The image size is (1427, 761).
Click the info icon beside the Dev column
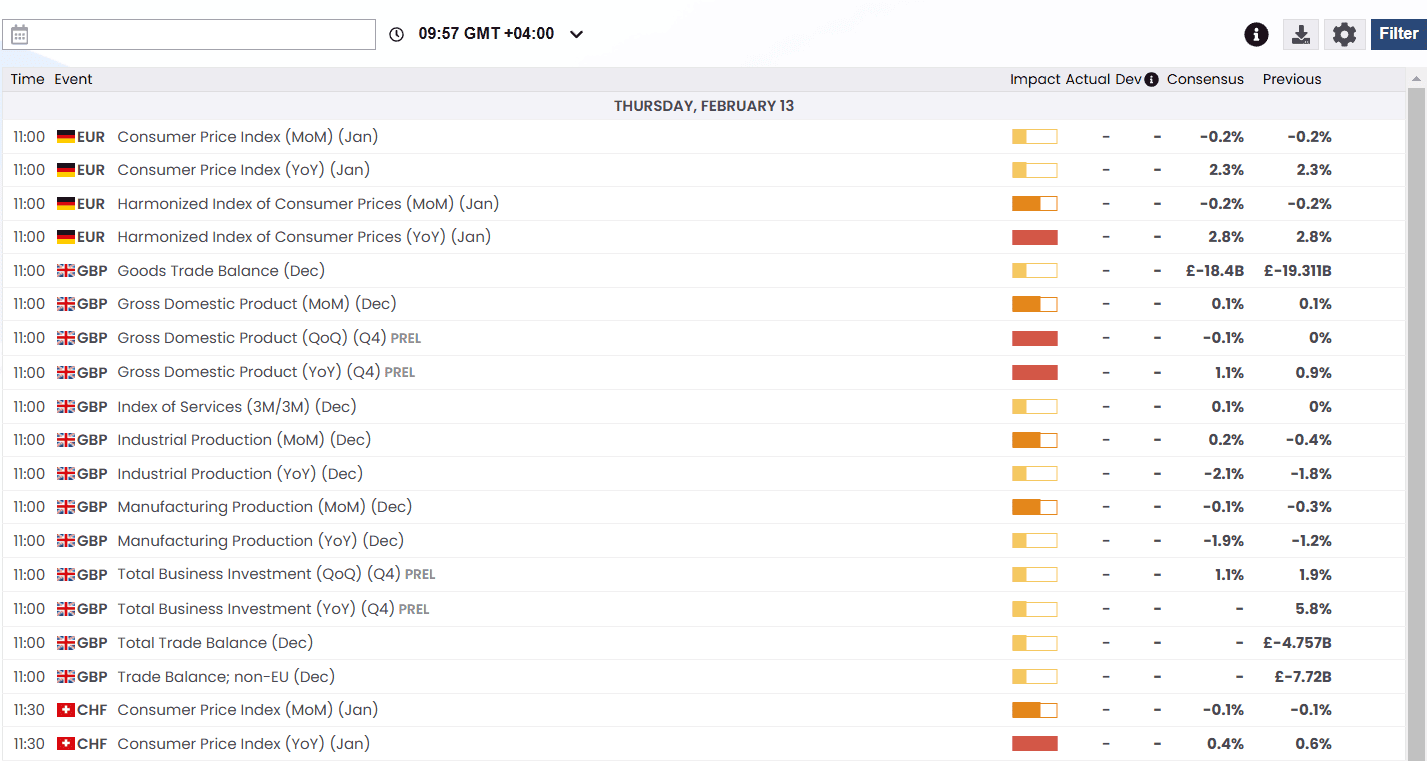pyautogui.click(x=1150, y=79)
